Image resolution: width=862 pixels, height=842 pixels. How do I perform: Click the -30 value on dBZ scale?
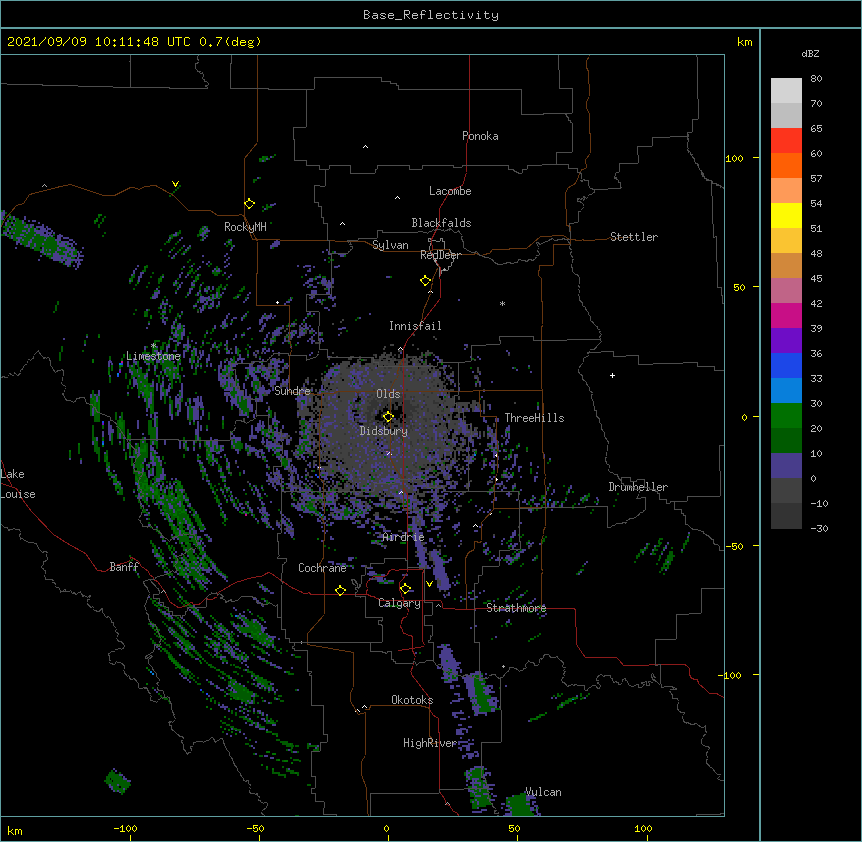[x=819, y=529]
